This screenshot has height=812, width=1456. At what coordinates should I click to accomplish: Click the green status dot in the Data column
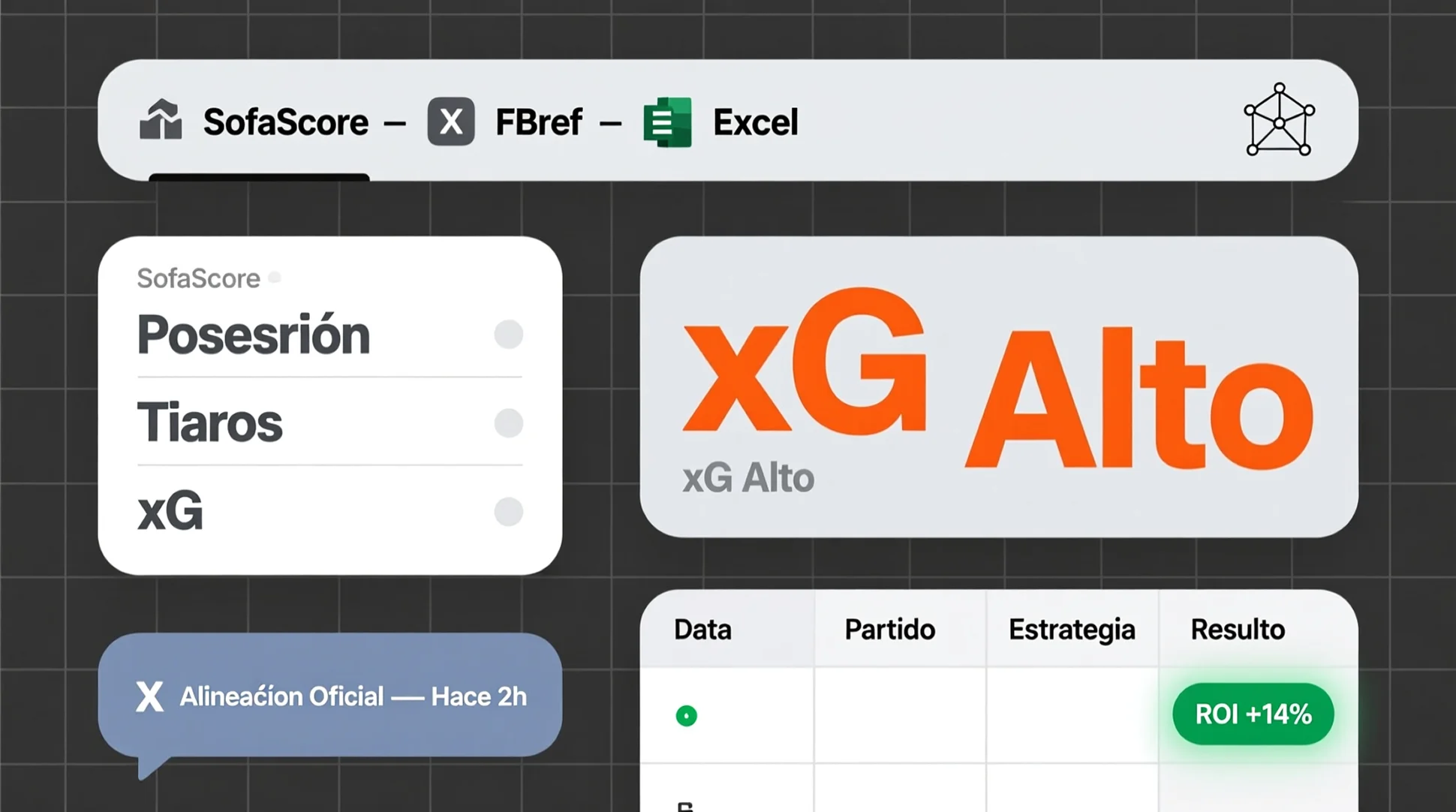[685, 716]
